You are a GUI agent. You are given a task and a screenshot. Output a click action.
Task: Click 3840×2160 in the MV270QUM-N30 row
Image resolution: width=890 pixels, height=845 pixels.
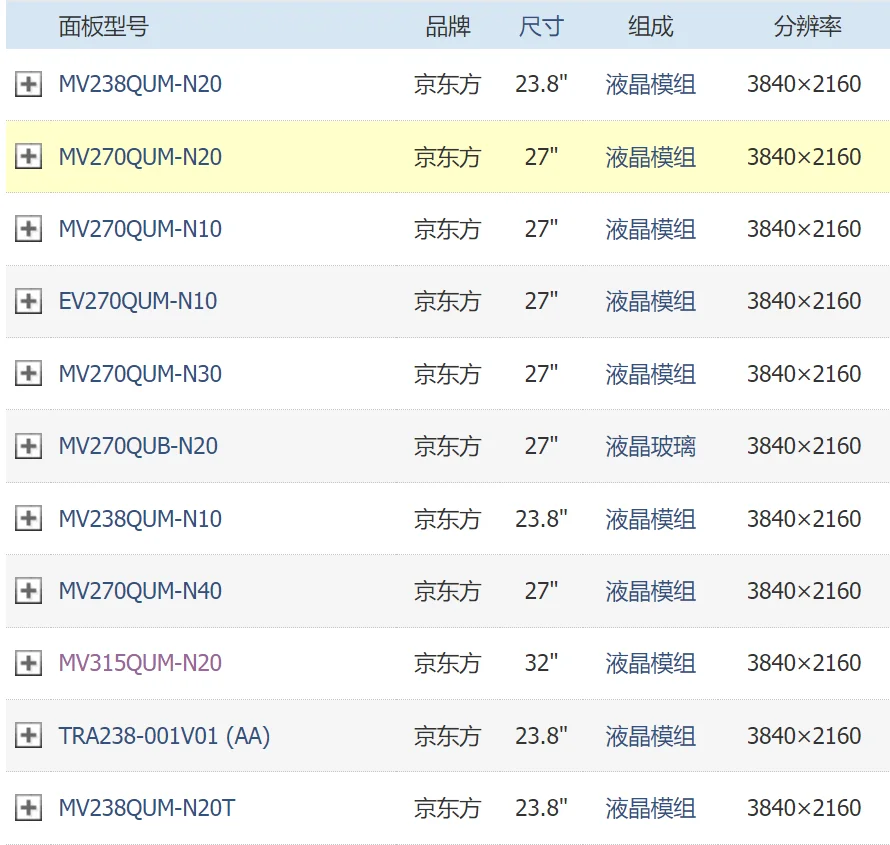point(804,373)
